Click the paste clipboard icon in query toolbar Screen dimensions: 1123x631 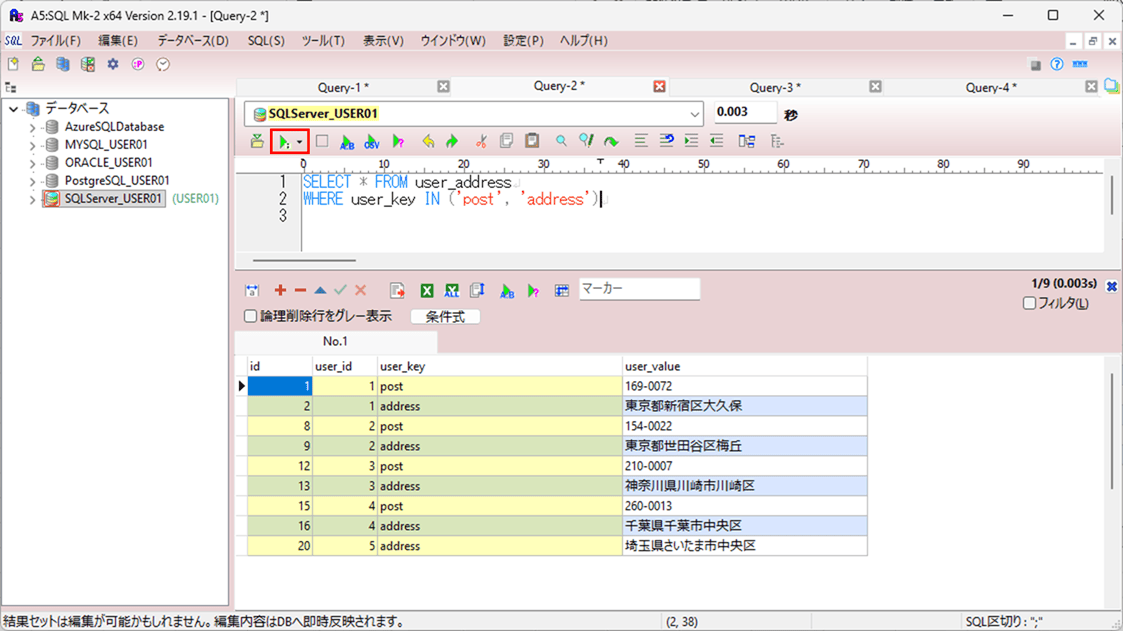pyautogui.click(x=532, y=142)
